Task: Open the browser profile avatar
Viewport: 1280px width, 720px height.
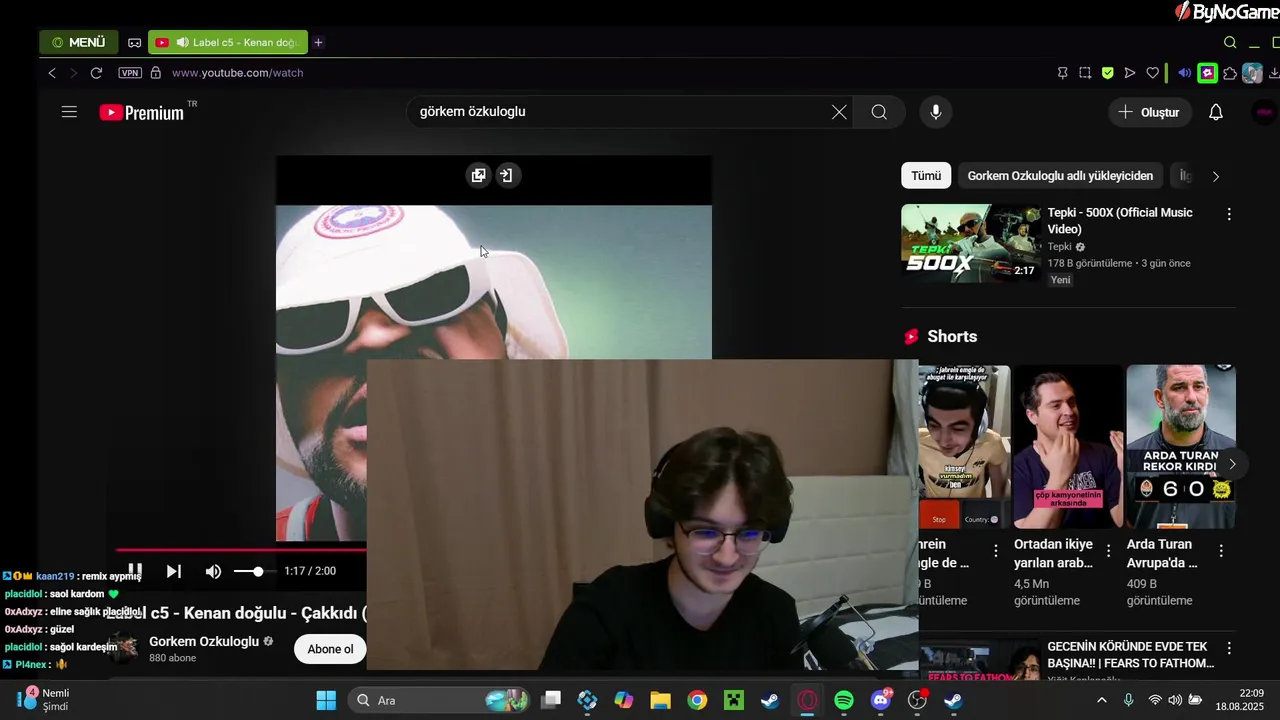Action: pyautogui.click(x=1252, y=73)
